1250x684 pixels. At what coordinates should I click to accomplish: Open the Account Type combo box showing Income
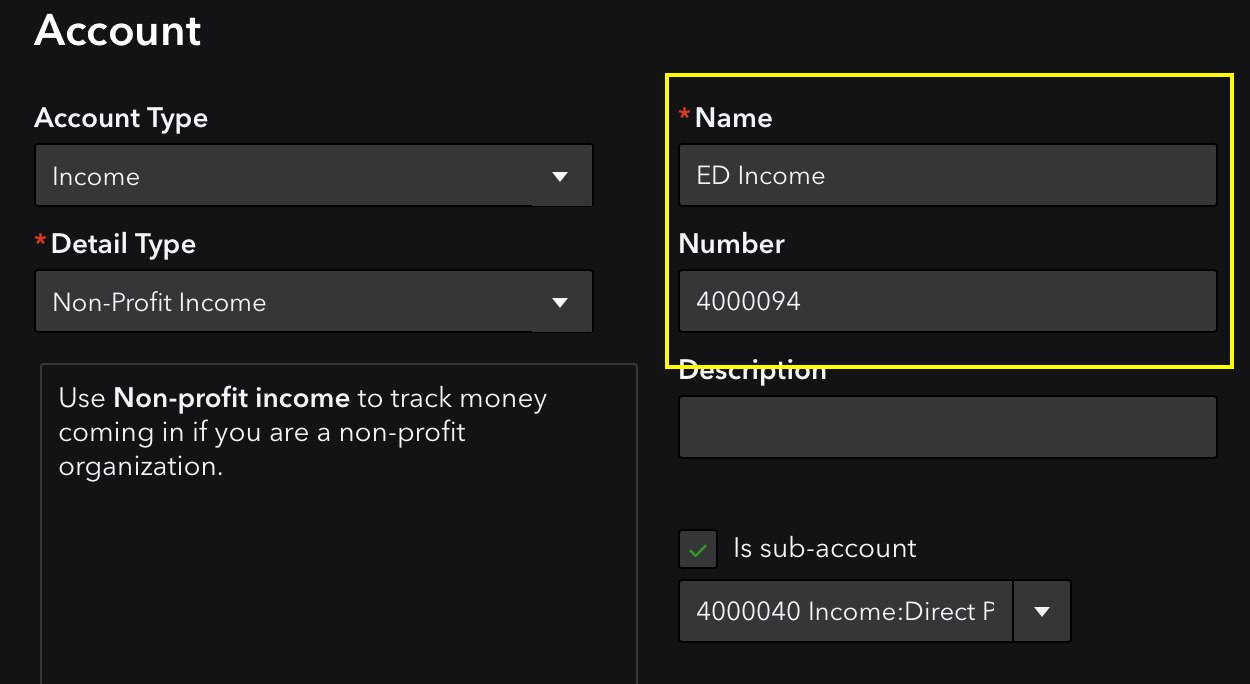click(x=314, y=174)
